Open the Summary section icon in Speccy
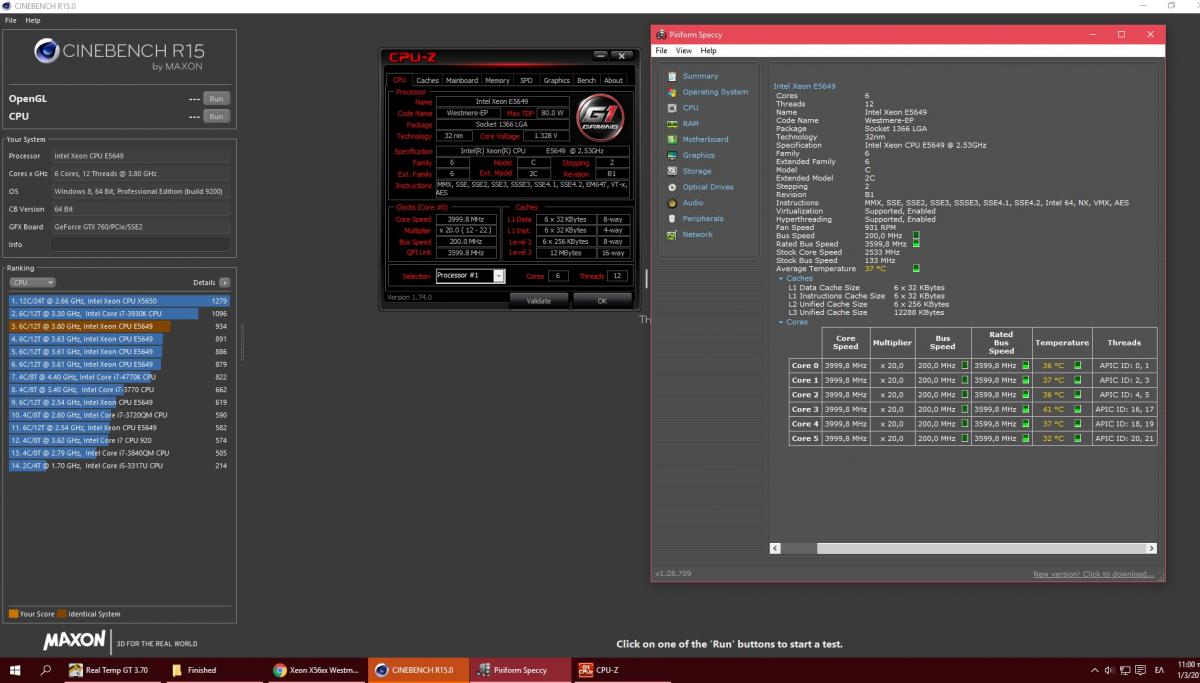This screenshot has height=683, width=1200. tap(672, 76)
